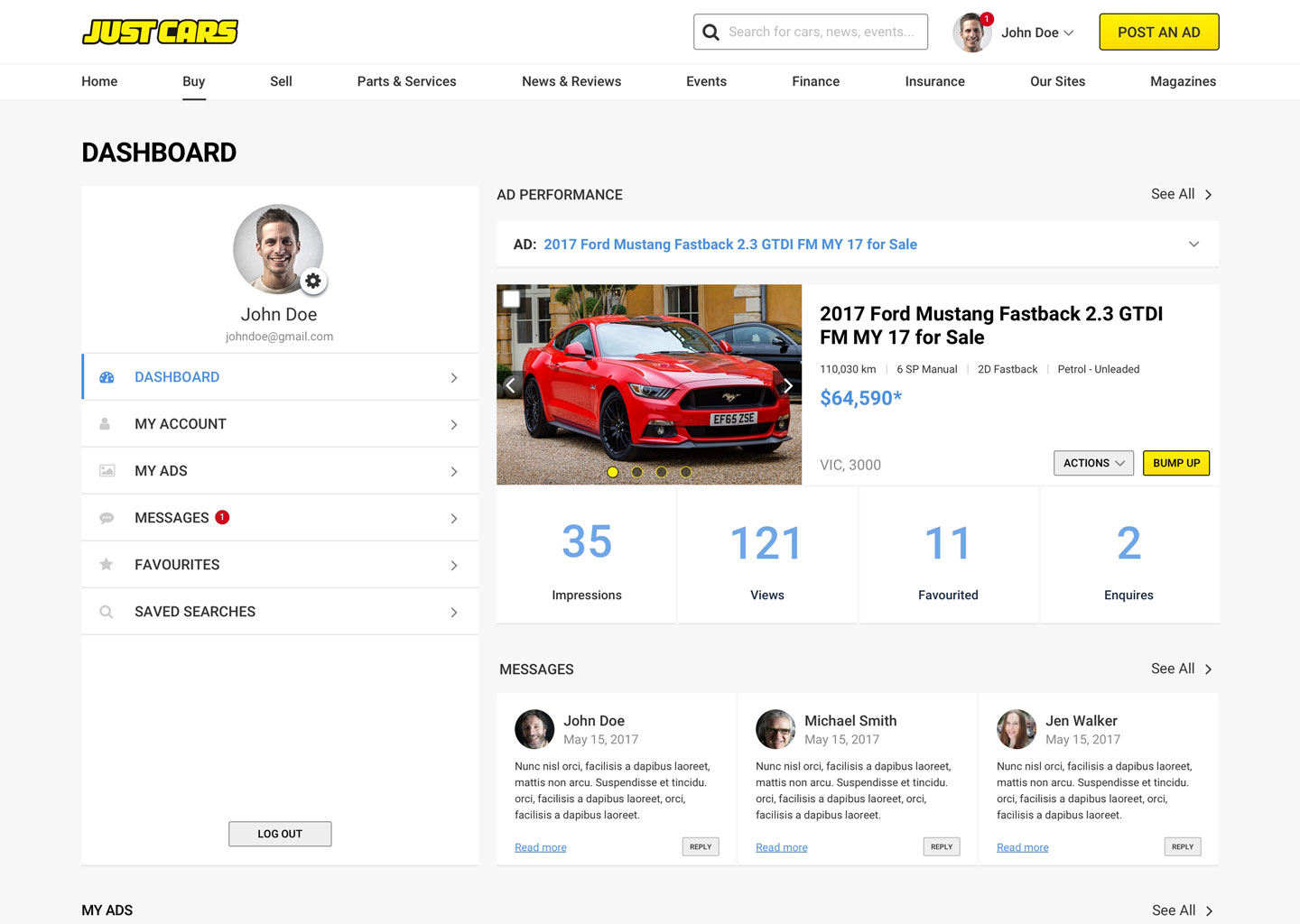Open the Finance nav item
The height and width of the screenshot is (924, 1300).
coord(816,81)
